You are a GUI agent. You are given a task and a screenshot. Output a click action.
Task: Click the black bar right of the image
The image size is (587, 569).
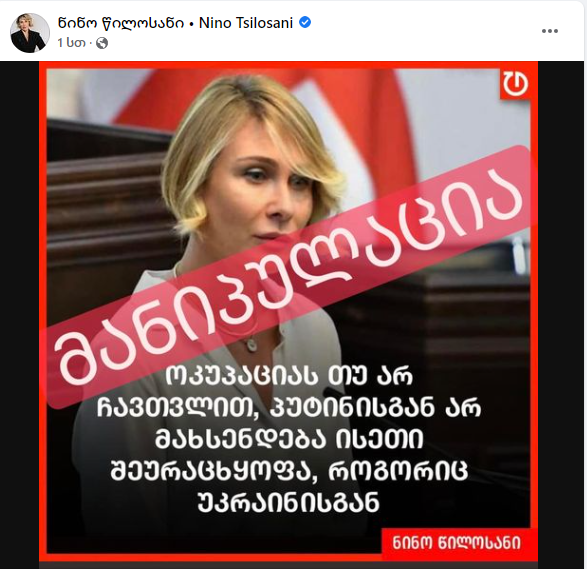pos(560,315)
